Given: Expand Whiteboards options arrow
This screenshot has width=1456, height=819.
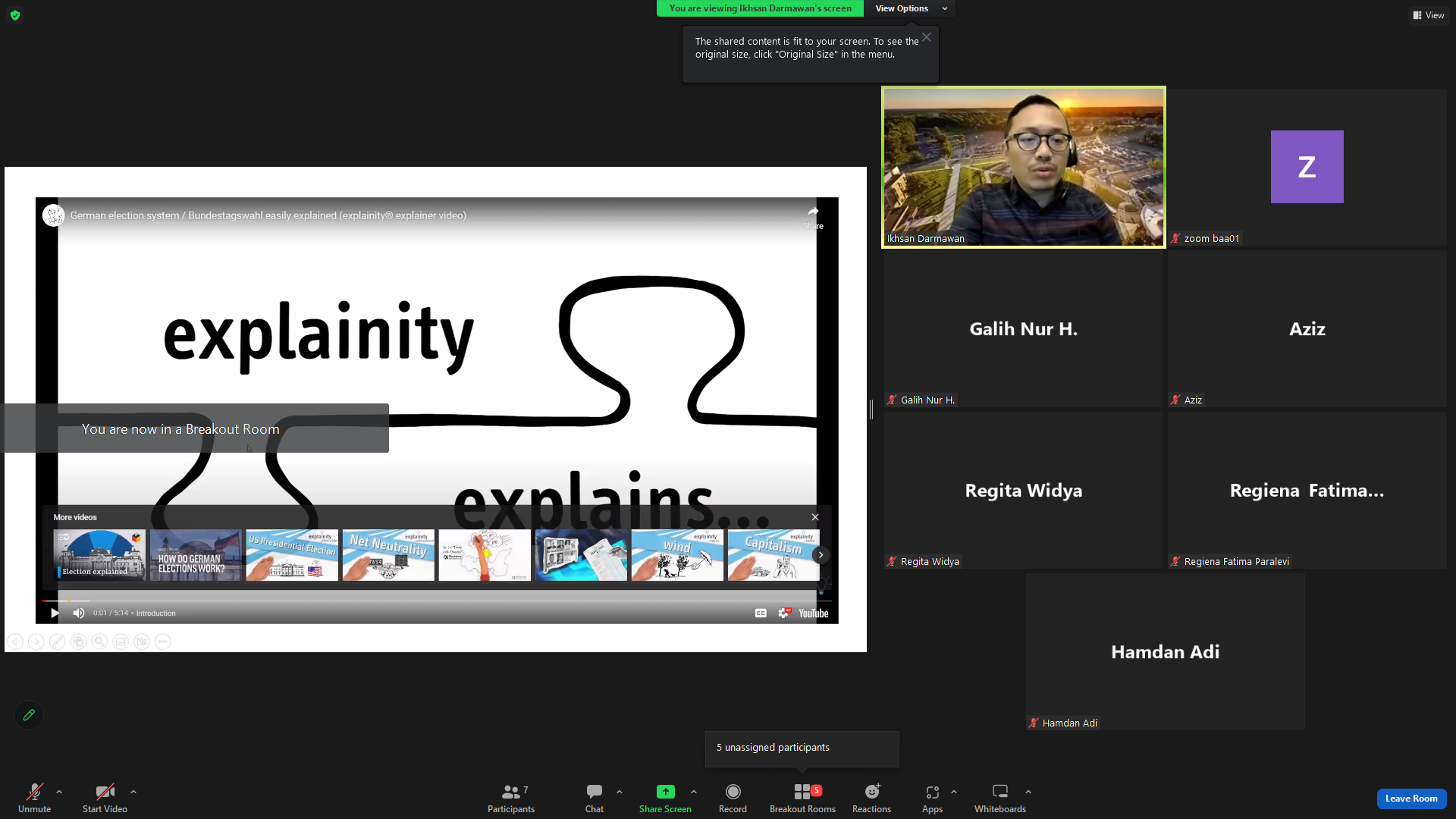Looking at the screenshot, I should [x=1028, y=792].
